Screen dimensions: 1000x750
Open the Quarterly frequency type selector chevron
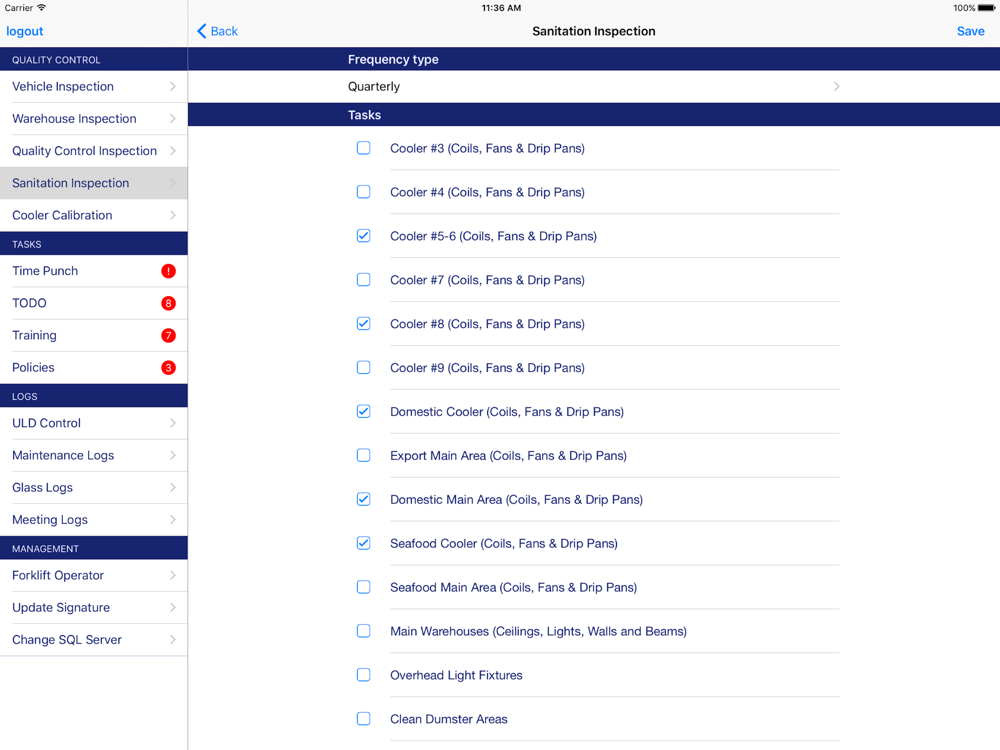pos(836,87)
